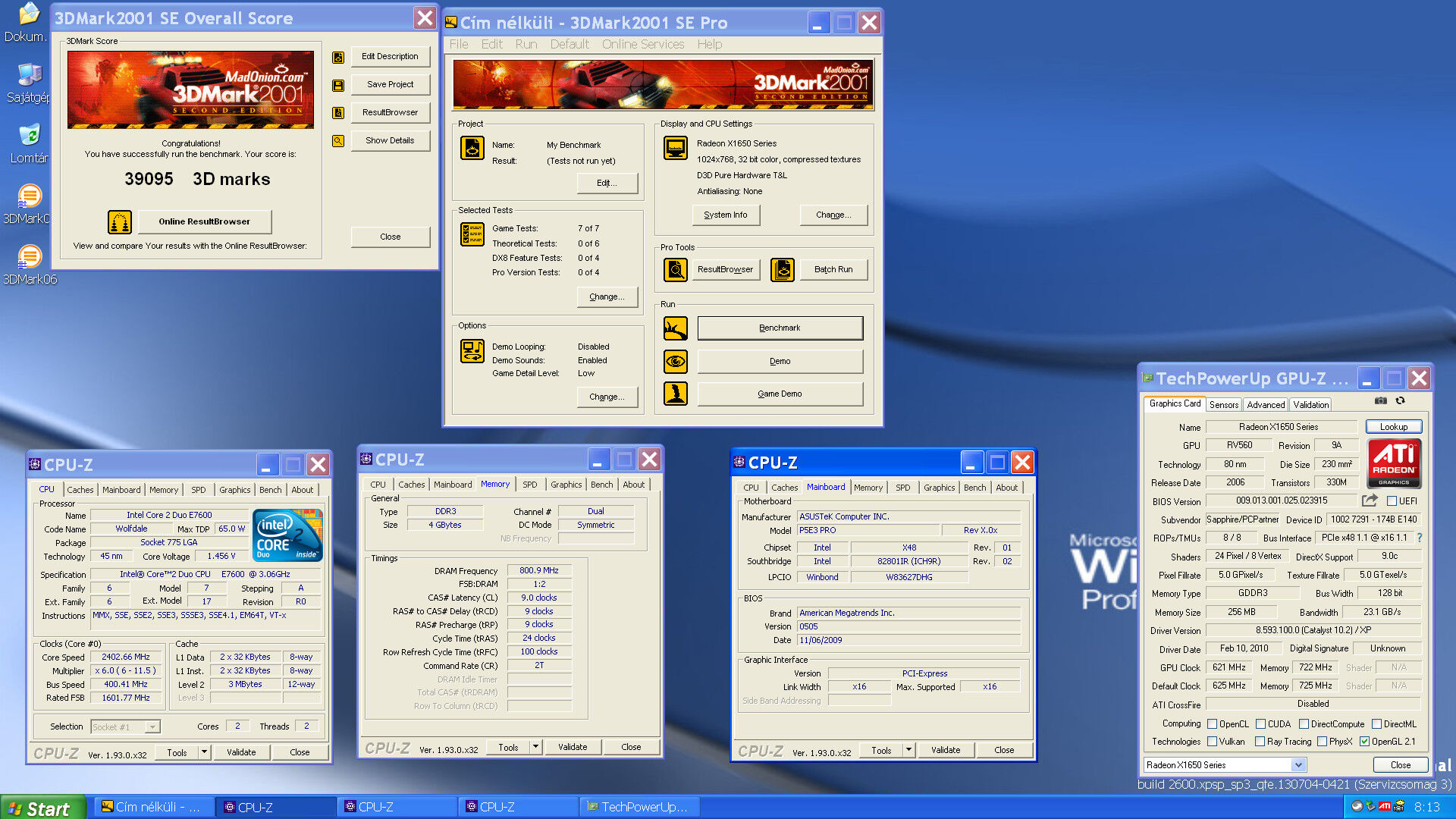Click the ATI tray icon in taskbar

[x=1385, y=807]
